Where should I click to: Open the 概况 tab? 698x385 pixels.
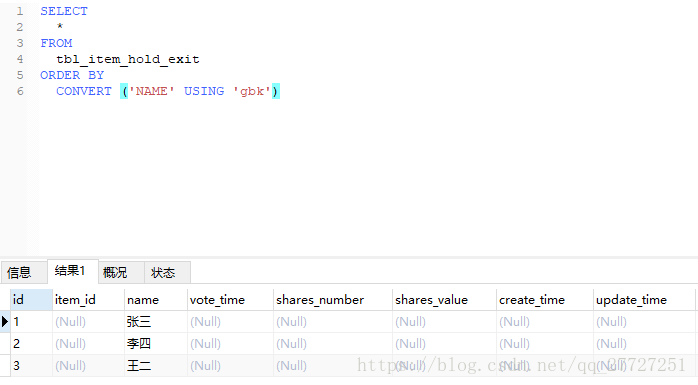pos(121,272)
